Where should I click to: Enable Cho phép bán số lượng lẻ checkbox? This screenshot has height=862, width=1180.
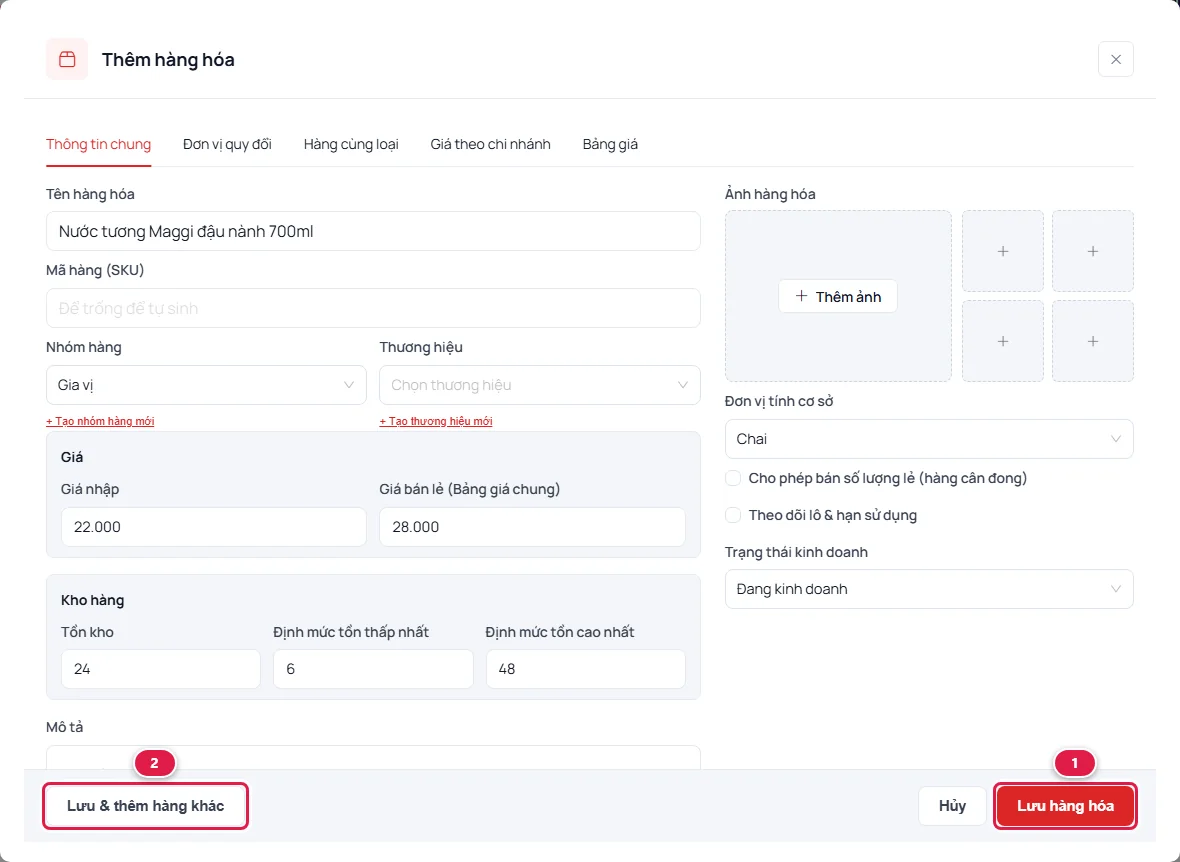tap(732, 478)
